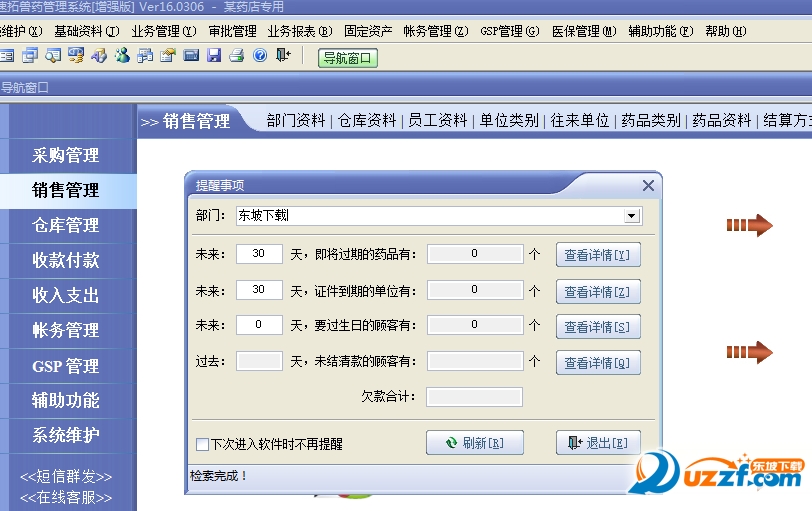
Task: Open the 帐务管理(Z) menu
Action: [436, 32]
